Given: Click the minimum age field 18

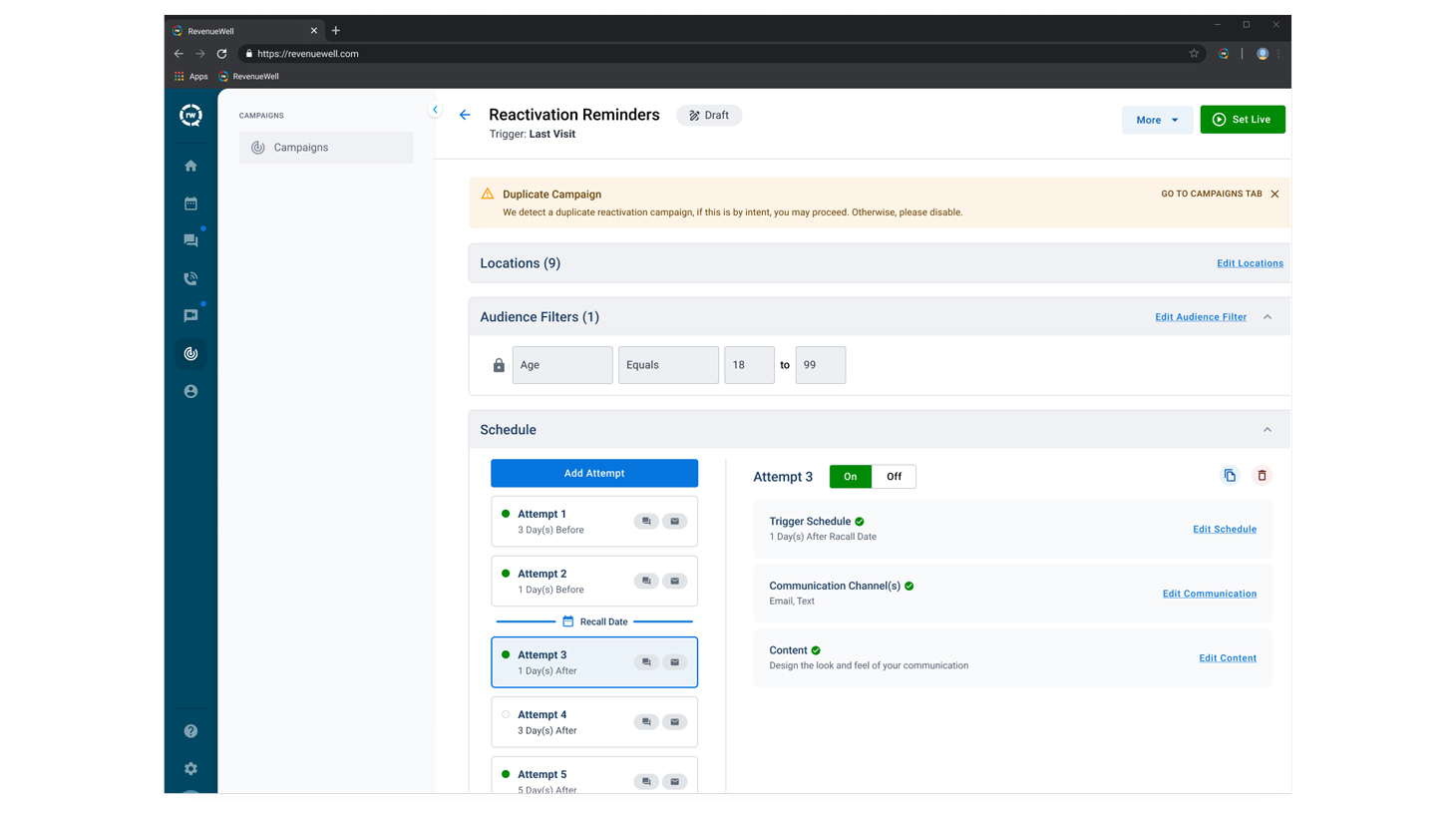Looking at the screenshot, I should coord(749,365).
